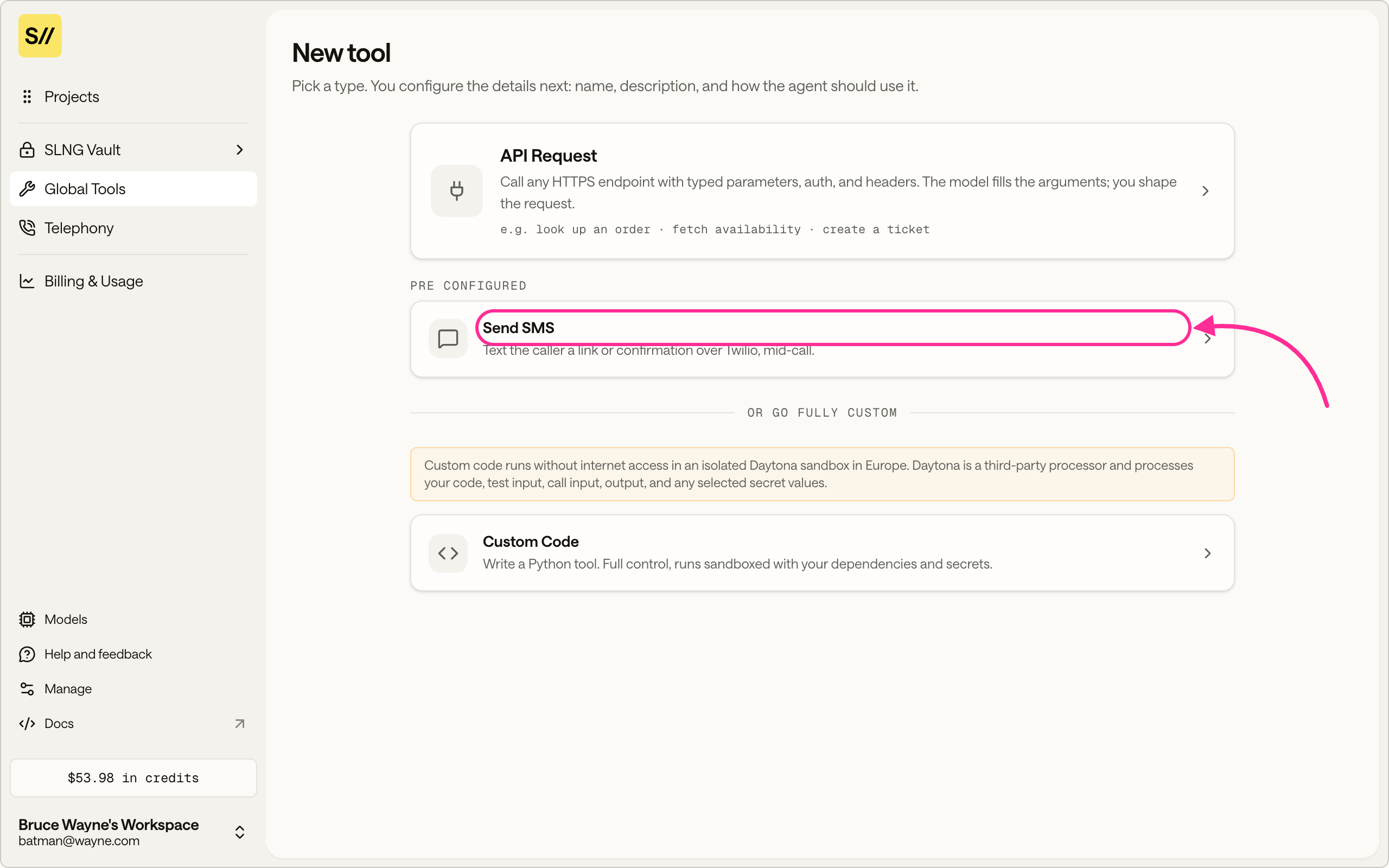
Task: Open the Models page
Action: tap(133, 620)
